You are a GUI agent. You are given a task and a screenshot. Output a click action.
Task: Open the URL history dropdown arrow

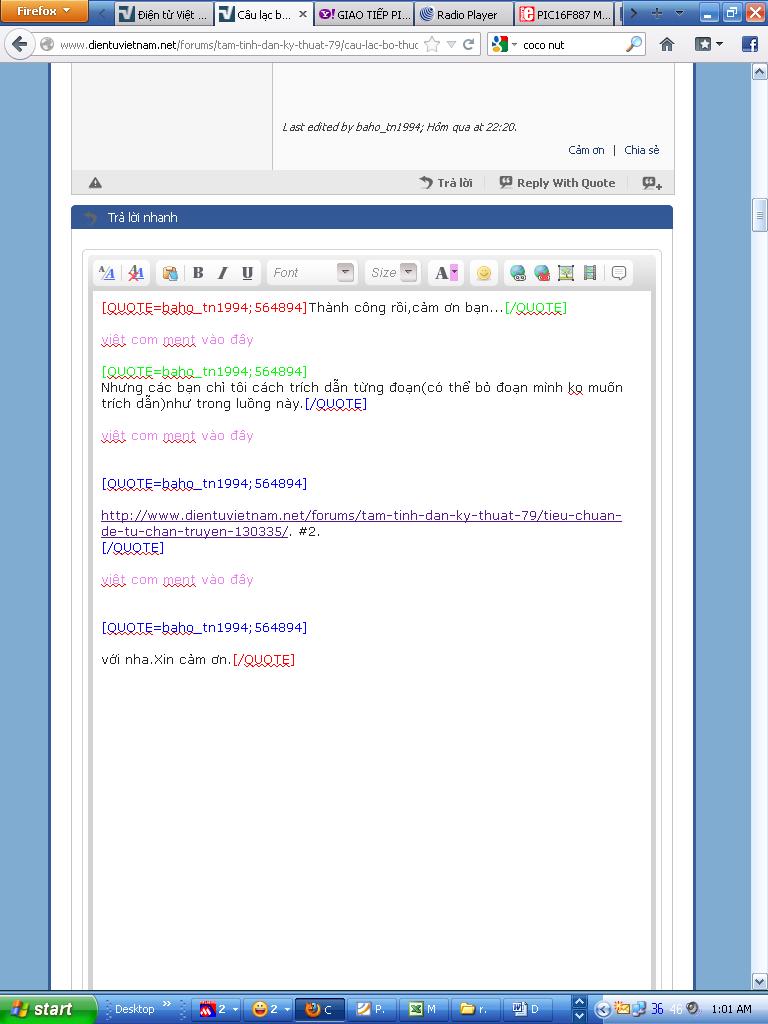click(x=451, y=44)
